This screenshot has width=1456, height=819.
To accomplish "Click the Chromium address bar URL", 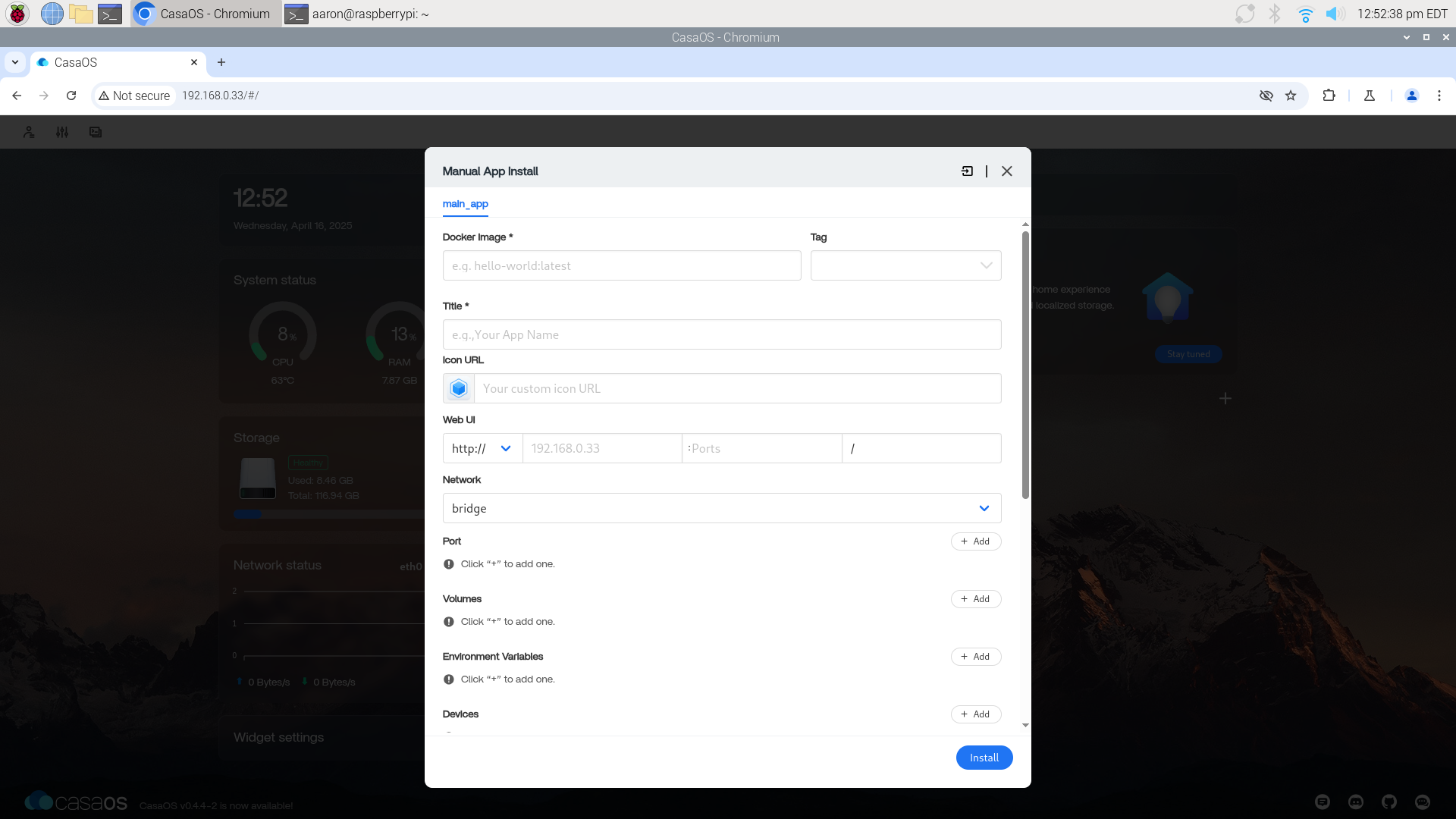I will tap(220, 96).
